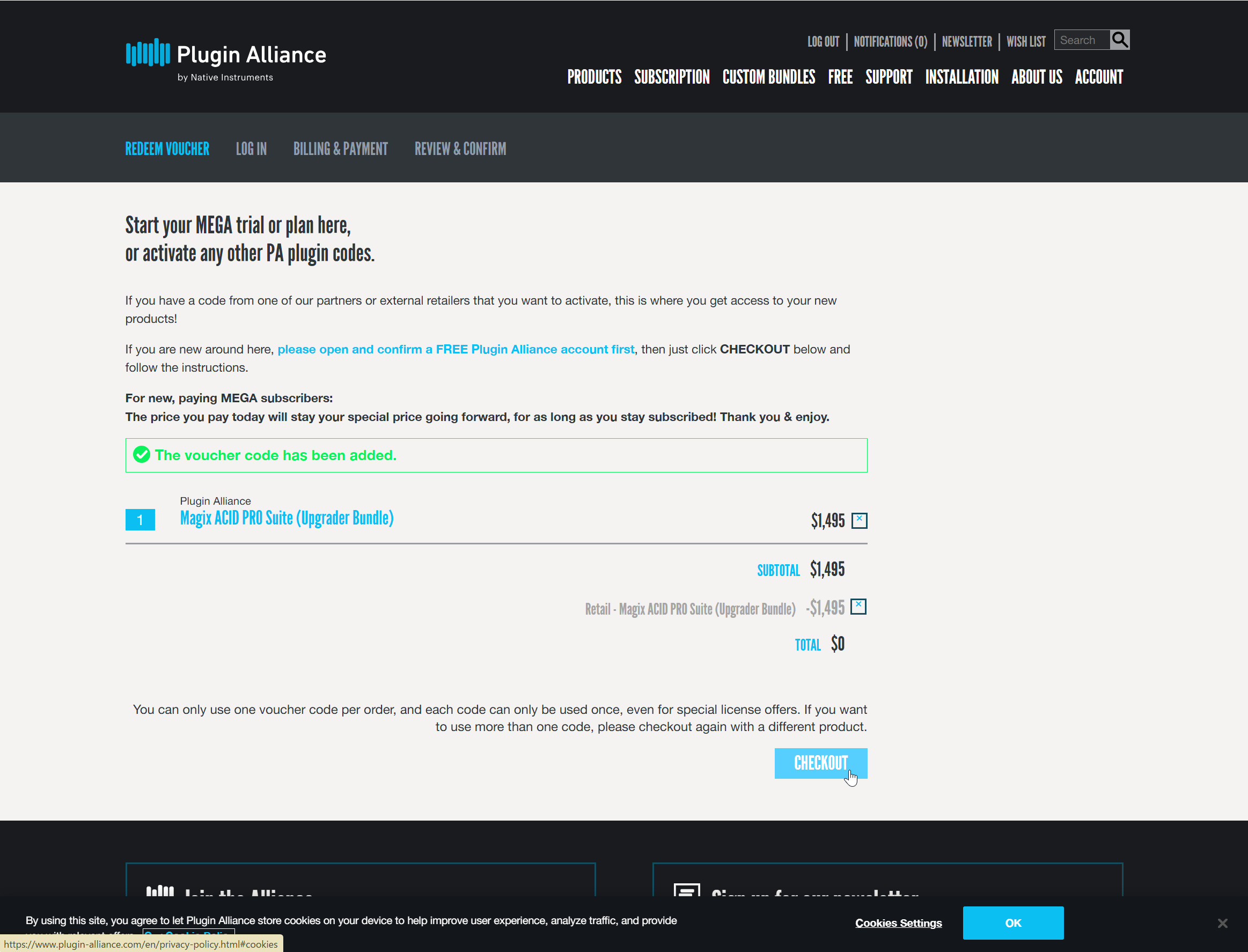Accept cookies with OK button

coord(1013,923)
